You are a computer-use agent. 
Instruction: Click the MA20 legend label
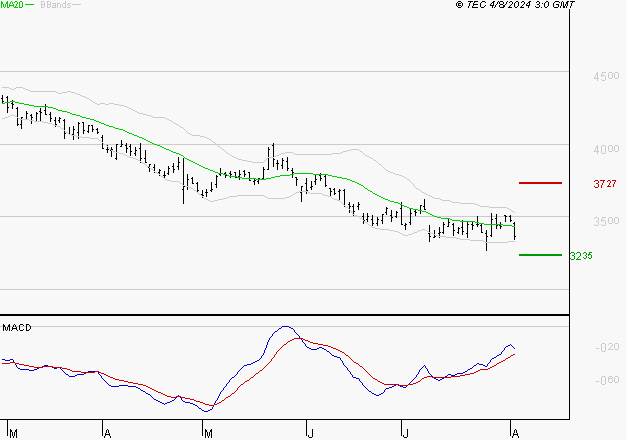[x=12, y=5]
